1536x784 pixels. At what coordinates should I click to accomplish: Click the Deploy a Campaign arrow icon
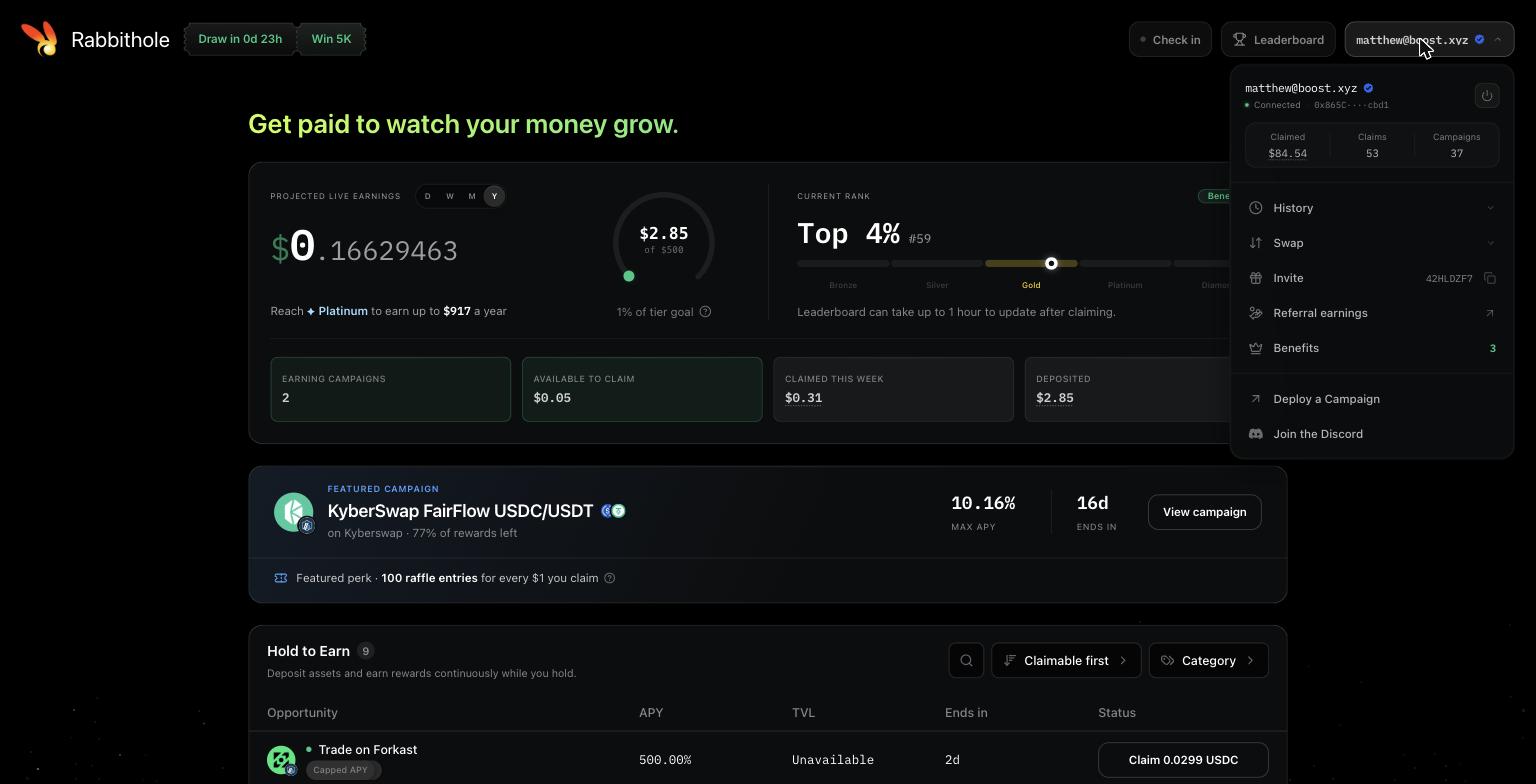1255,399
